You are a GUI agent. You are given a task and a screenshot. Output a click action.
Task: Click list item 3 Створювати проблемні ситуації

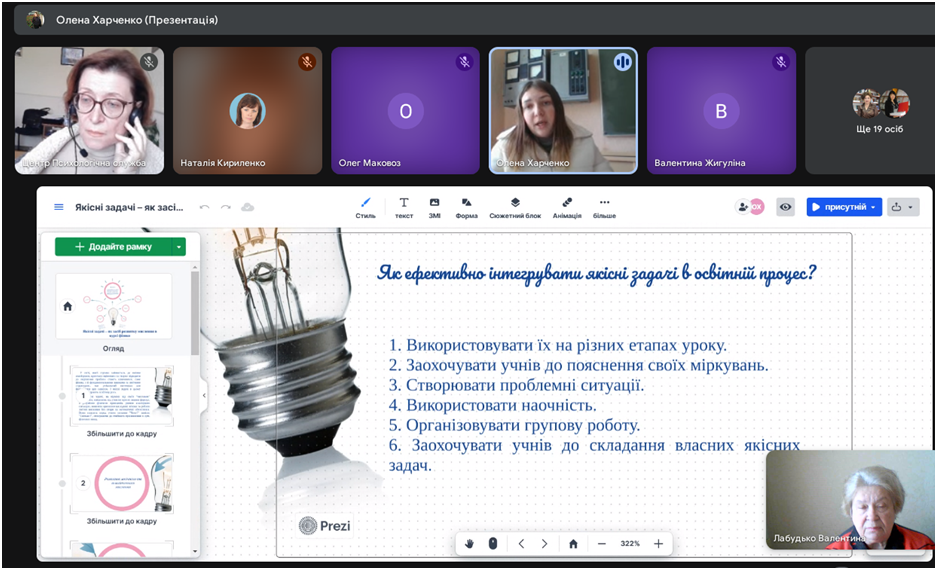(517, 385)
